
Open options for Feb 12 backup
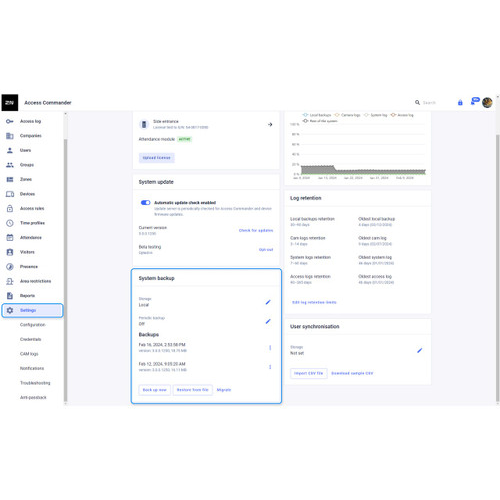click(270, 367)
